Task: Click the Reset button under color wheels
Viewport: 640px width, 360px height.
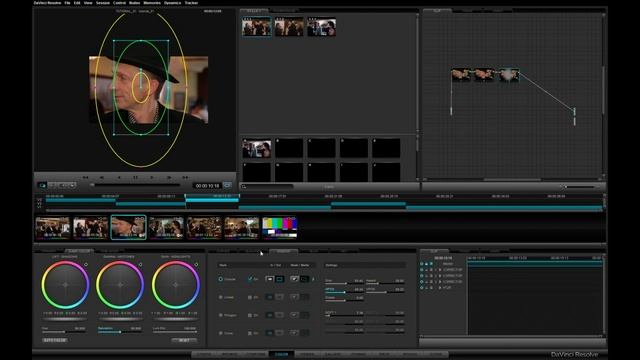Action: click(x=184, y=340)
